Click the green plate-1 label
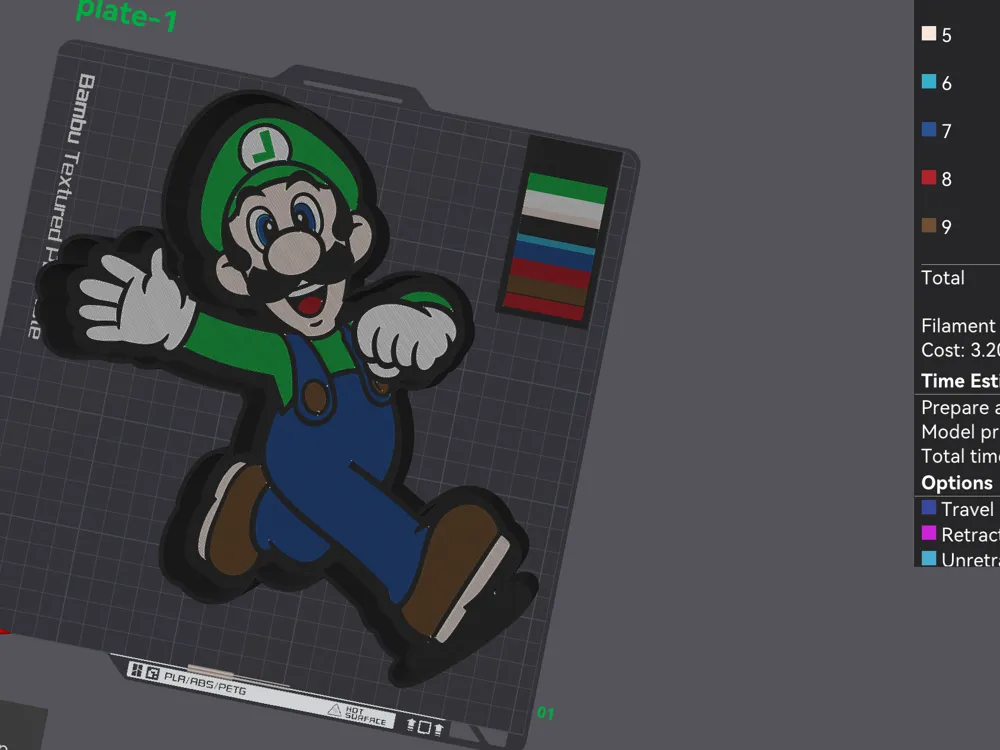This screenshot has width=1000, height=750. click(126, 14)
